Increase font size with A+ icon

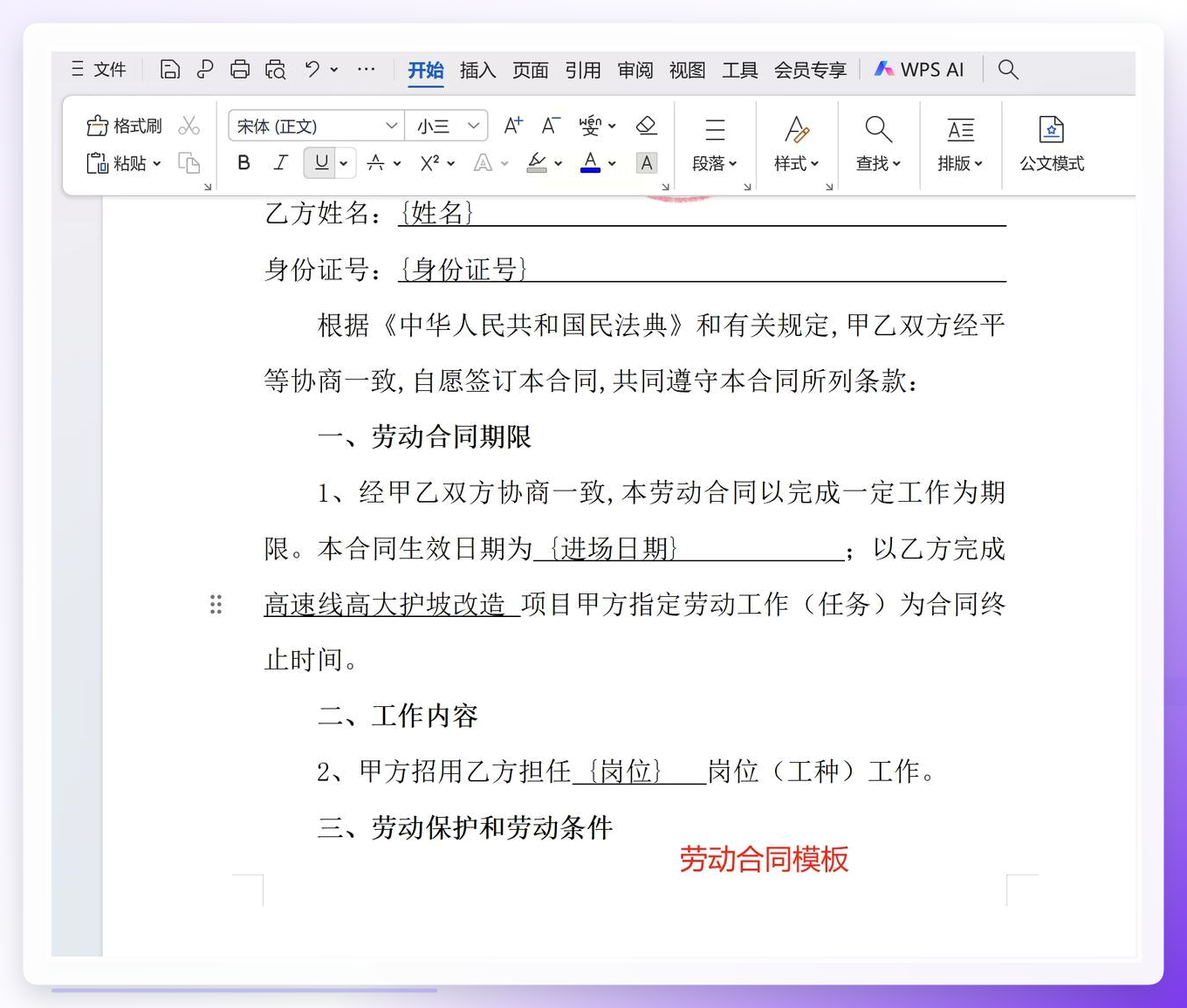point(513,126)
